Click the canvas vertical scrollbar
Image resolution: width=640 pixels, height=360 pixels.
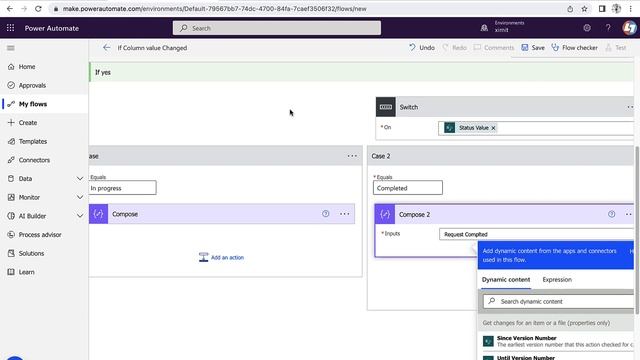[x=637, y=230]
